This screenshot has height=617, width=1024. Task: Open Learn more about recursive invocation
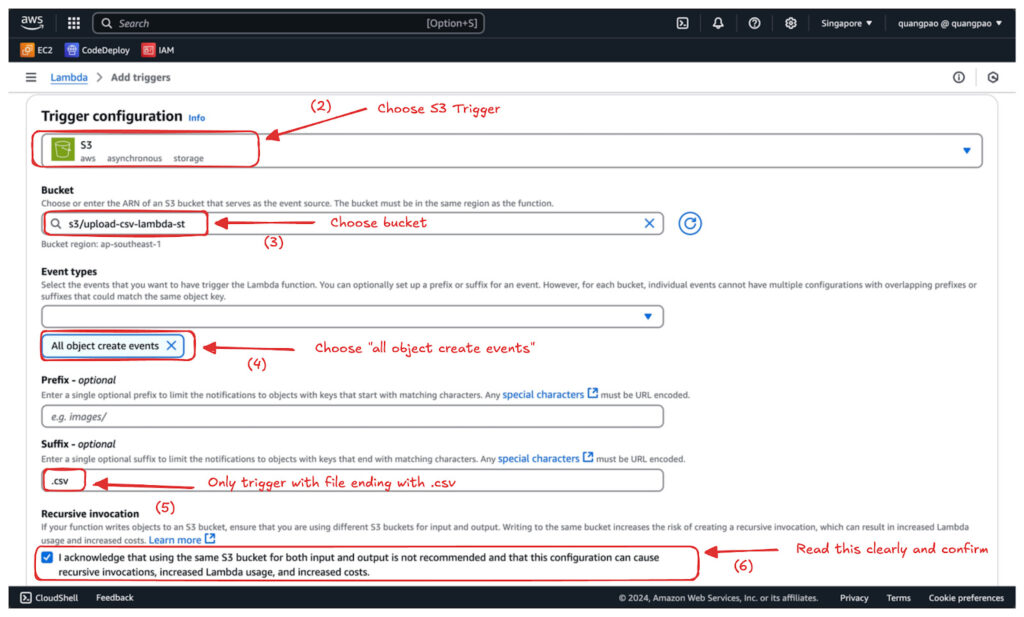(182, 540)
